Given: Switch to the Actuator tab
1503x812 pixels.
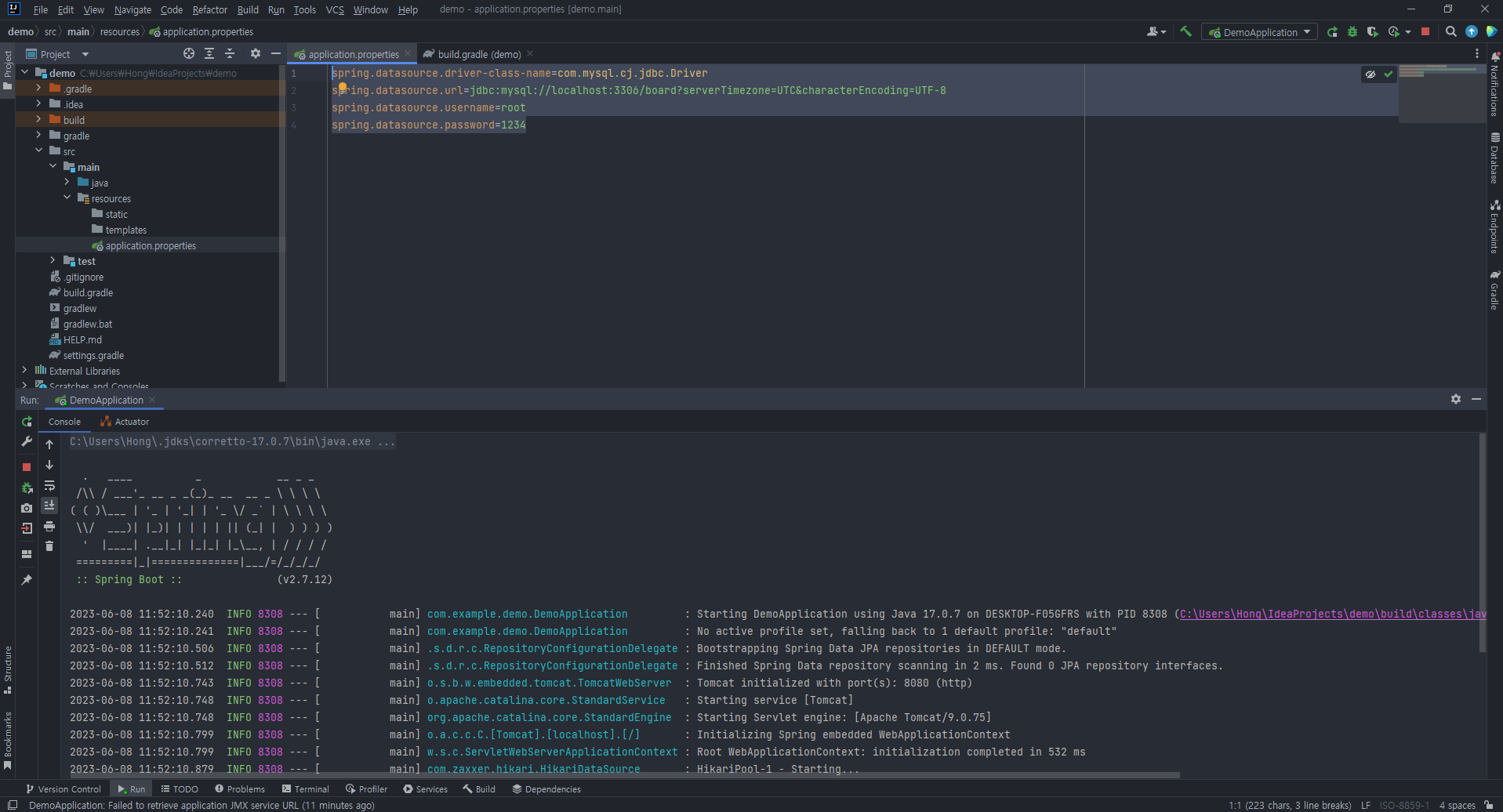Looking at the screenshot, I should pos(125,422).
